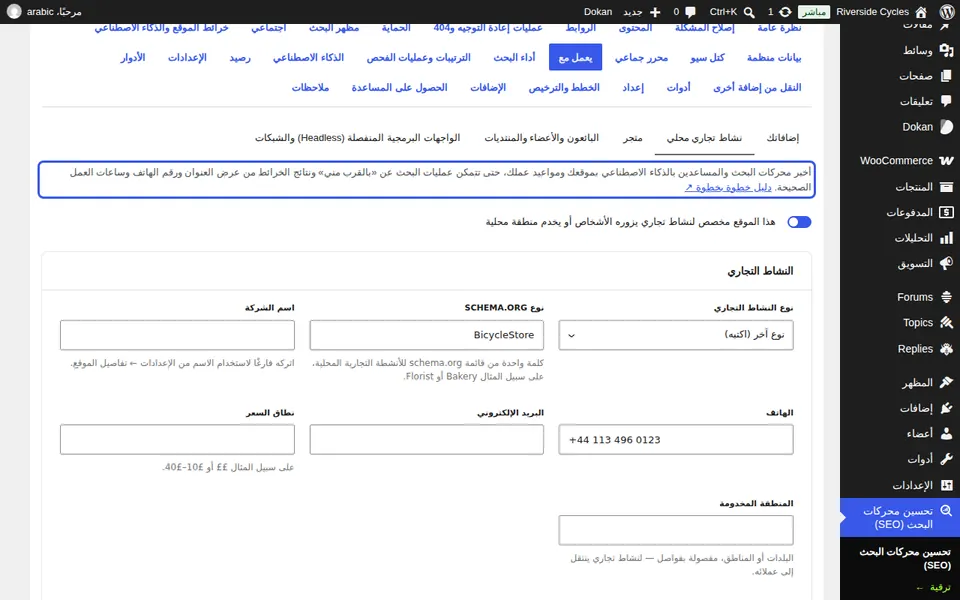Open the النقل من إضافة أخرى link
960x600 pixels.
[x=757, y=87]
